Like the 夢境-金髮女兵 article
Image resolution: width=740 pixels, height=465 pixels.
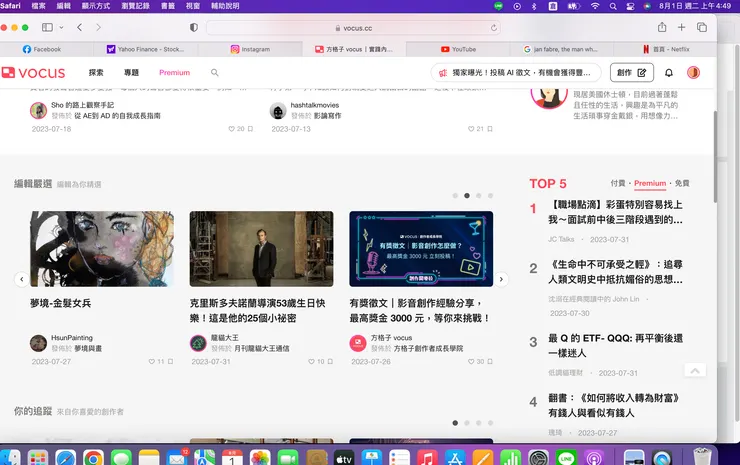(151, 362)
